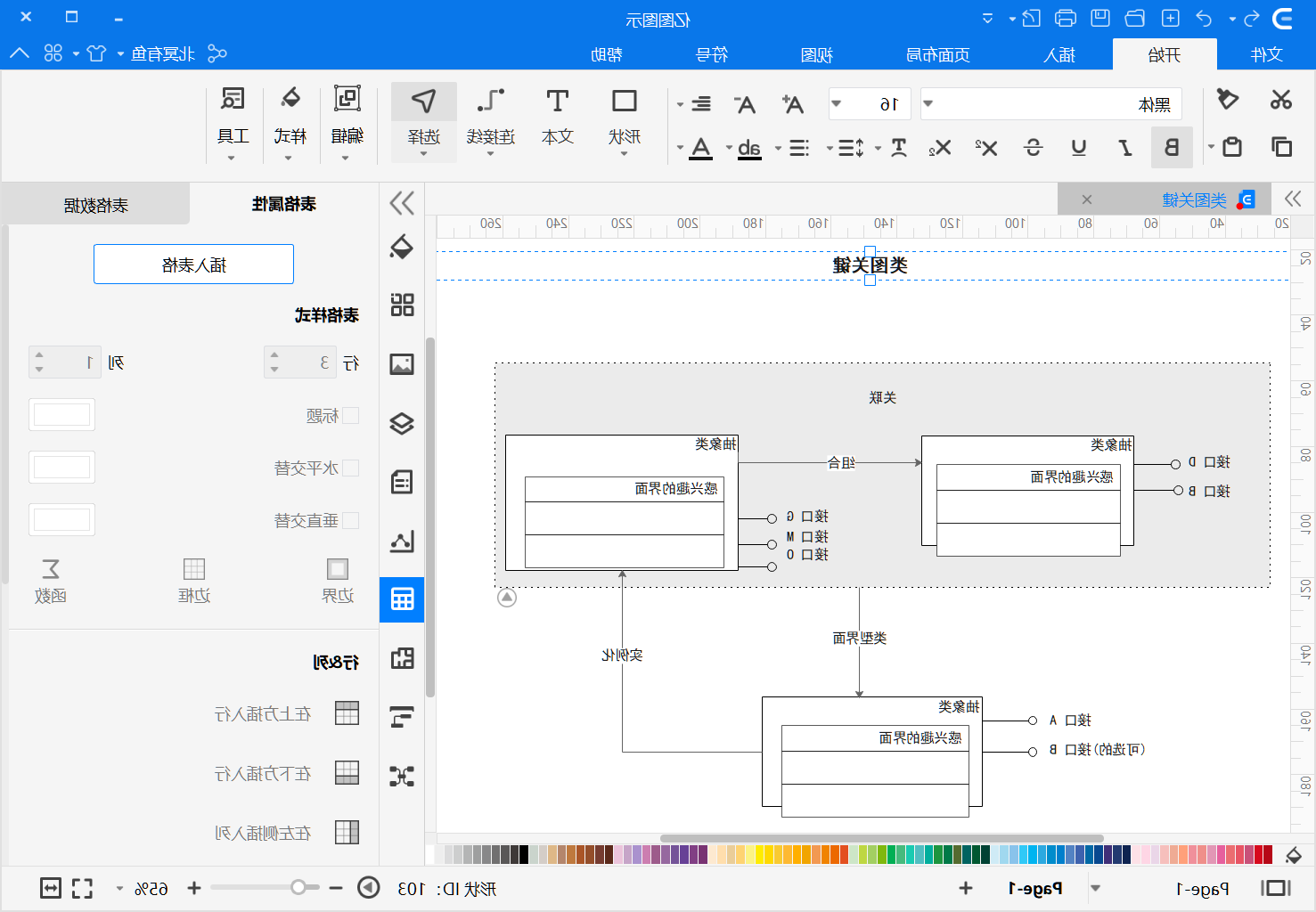Viewport: 1316px width, 912px height.
Task: Open the font size 16 dropdown
Action: click(836, 104)
